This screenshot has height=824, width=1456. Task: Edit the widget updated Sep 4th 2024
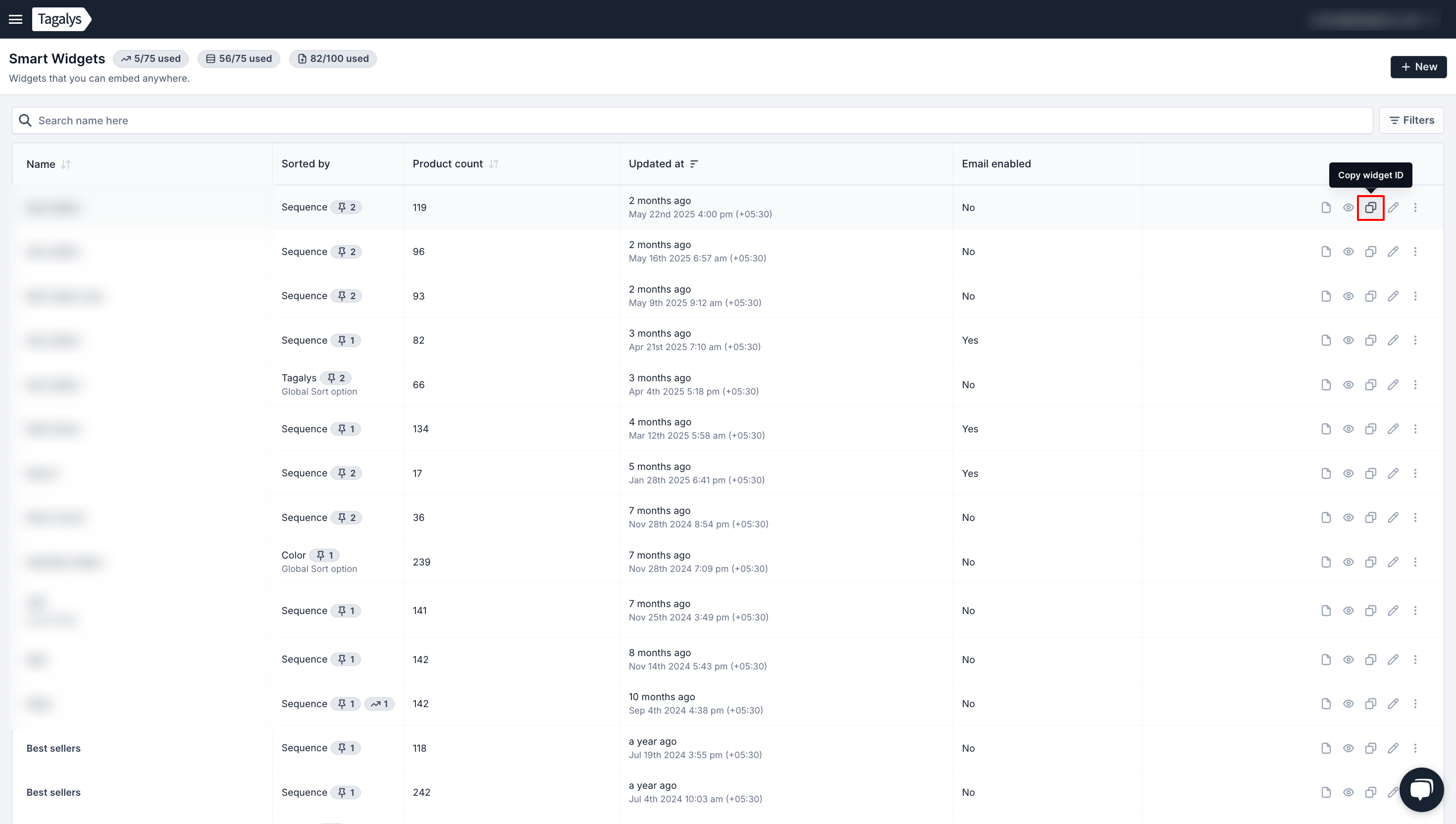pos(1393,704)
